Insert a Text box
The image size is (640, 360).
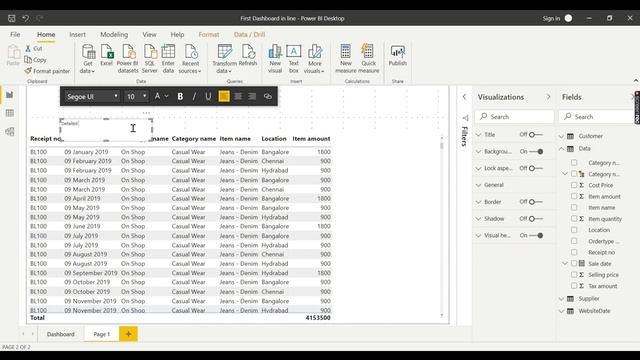point(293,59)
